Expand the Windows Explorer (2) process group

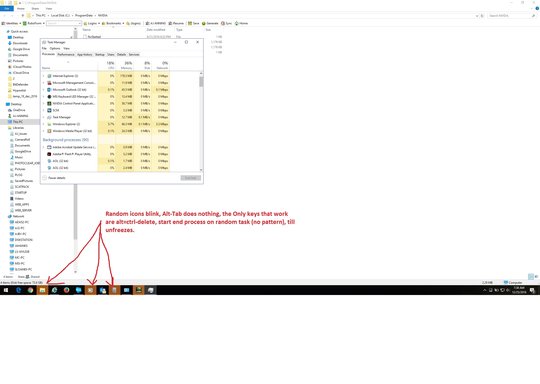[x=44, y=124]
